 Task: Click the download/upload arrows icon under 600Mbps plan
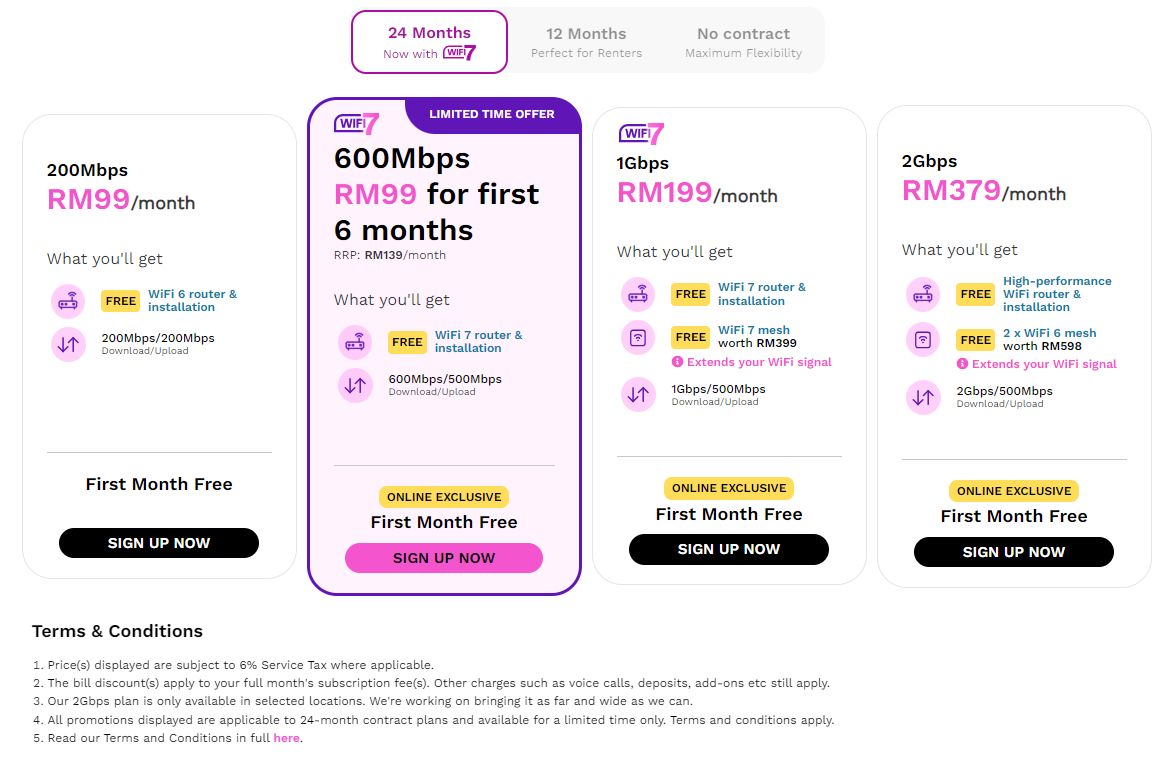click(x=355, y=385)
